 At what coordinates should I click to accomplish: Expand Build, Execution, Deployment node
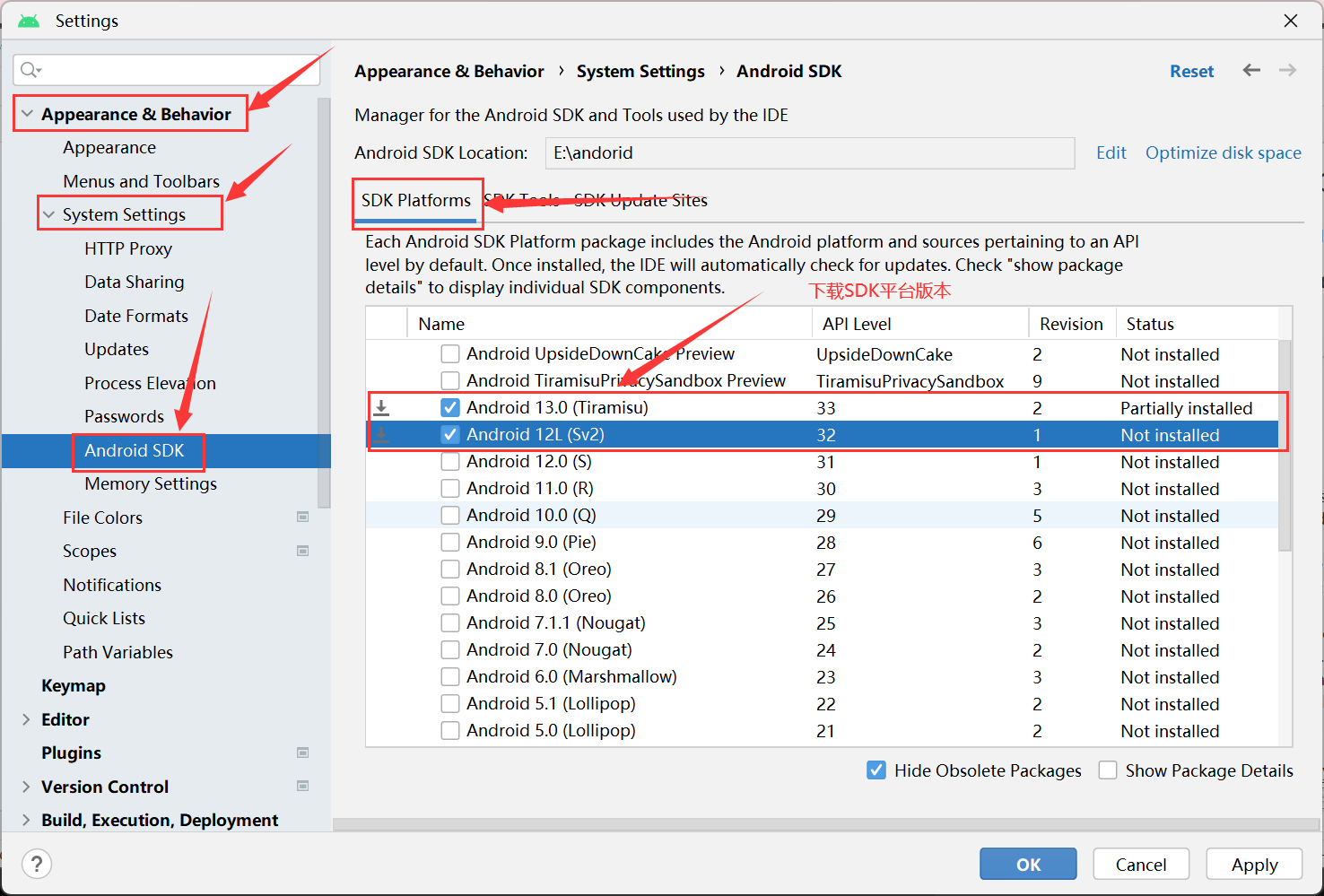[26, 820]
